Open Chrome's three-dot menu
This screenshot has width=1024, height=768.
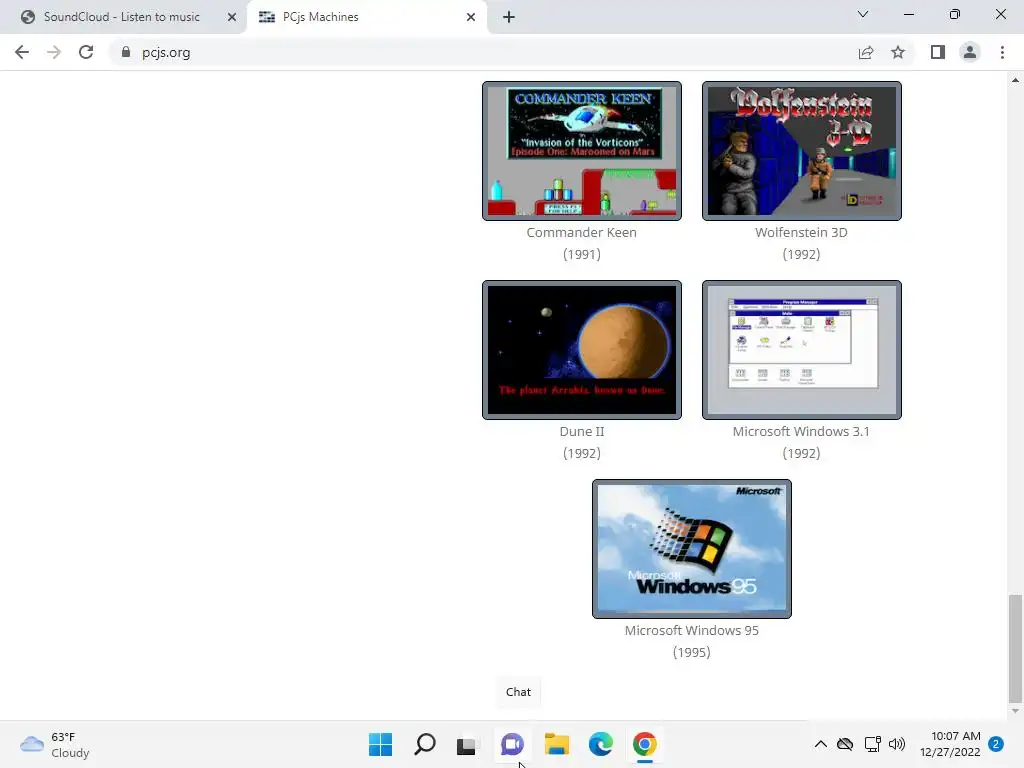point(1002,52)
